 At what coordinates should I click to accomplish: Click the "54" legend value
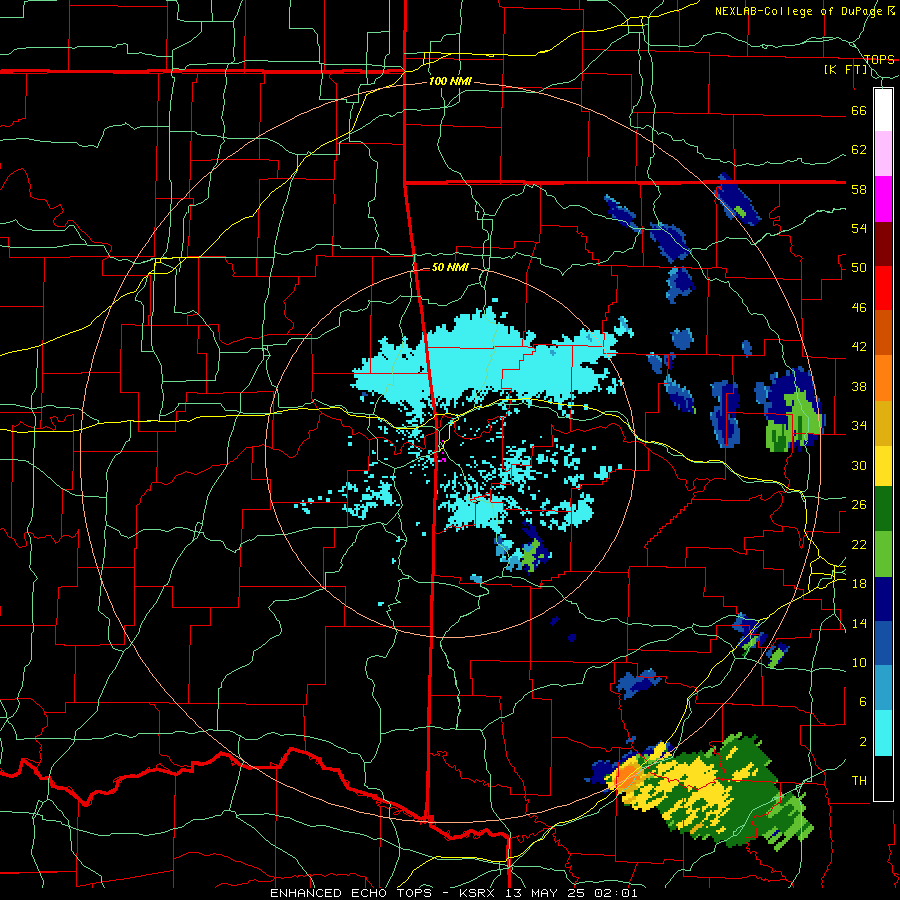tap(859, 228)
